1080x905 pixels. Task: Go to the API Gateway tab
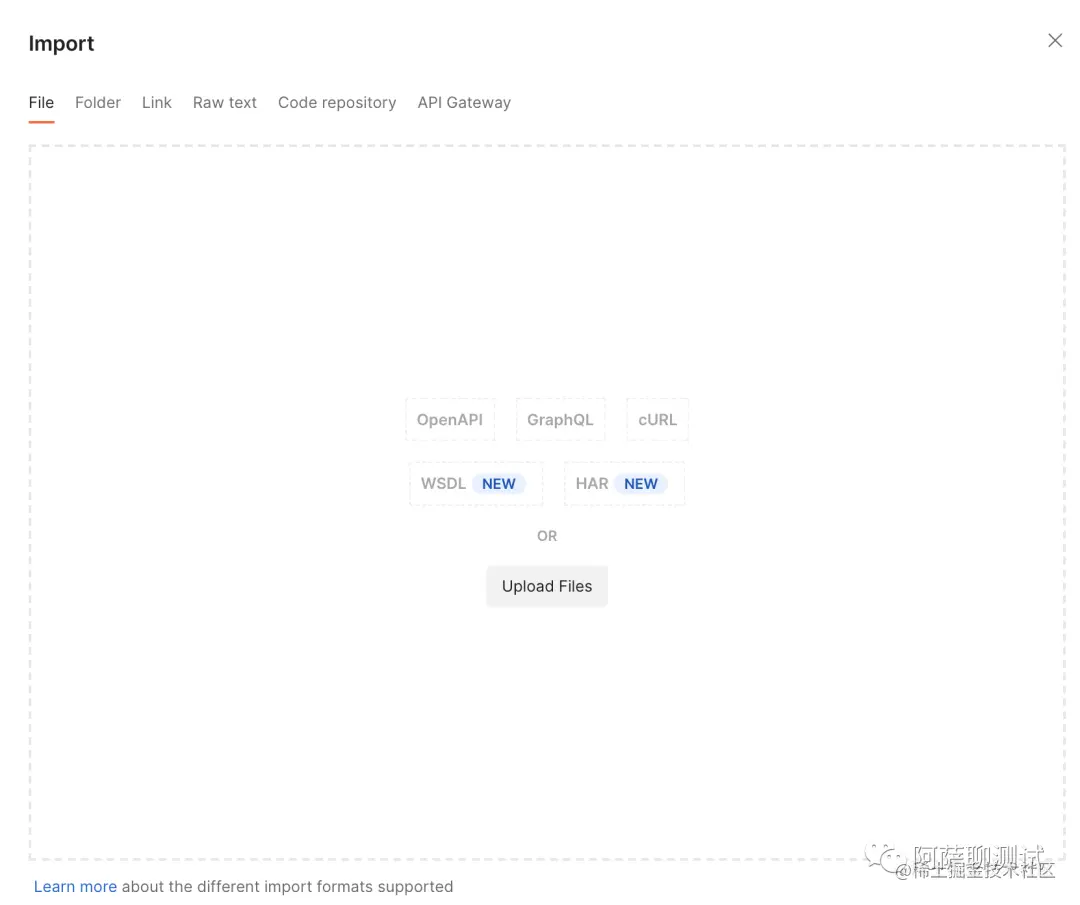pyautogui.click(x=464, y=103)
